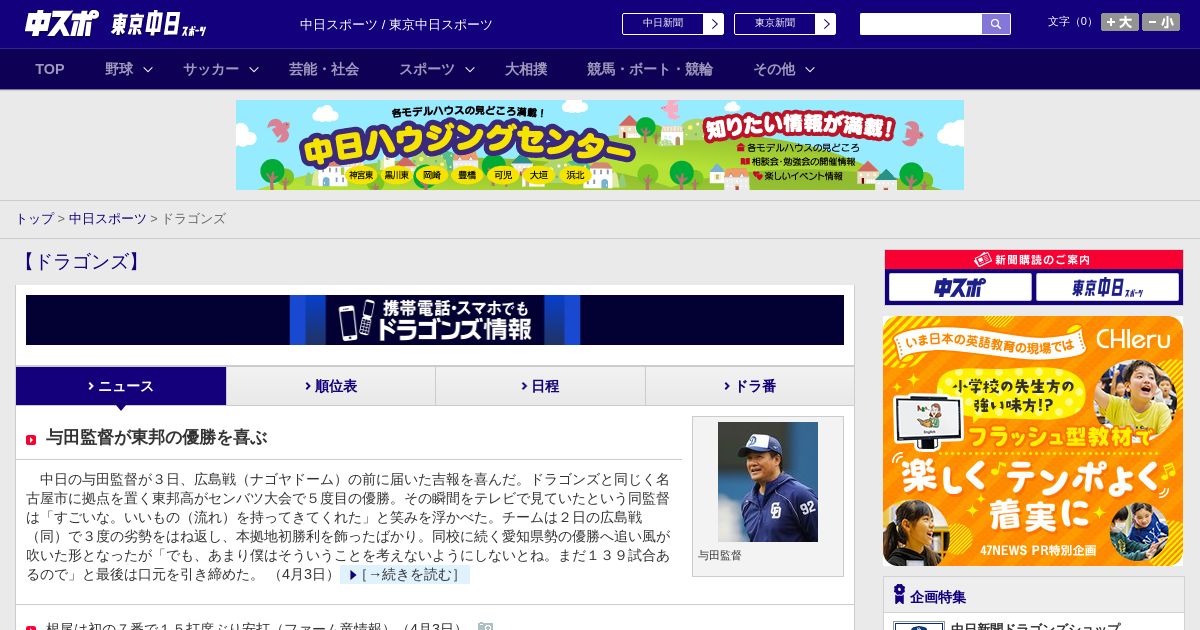Click the ribbon icon beside 企画特集
The height and width of the screenshot is (630, 1200).
(899, 595)
